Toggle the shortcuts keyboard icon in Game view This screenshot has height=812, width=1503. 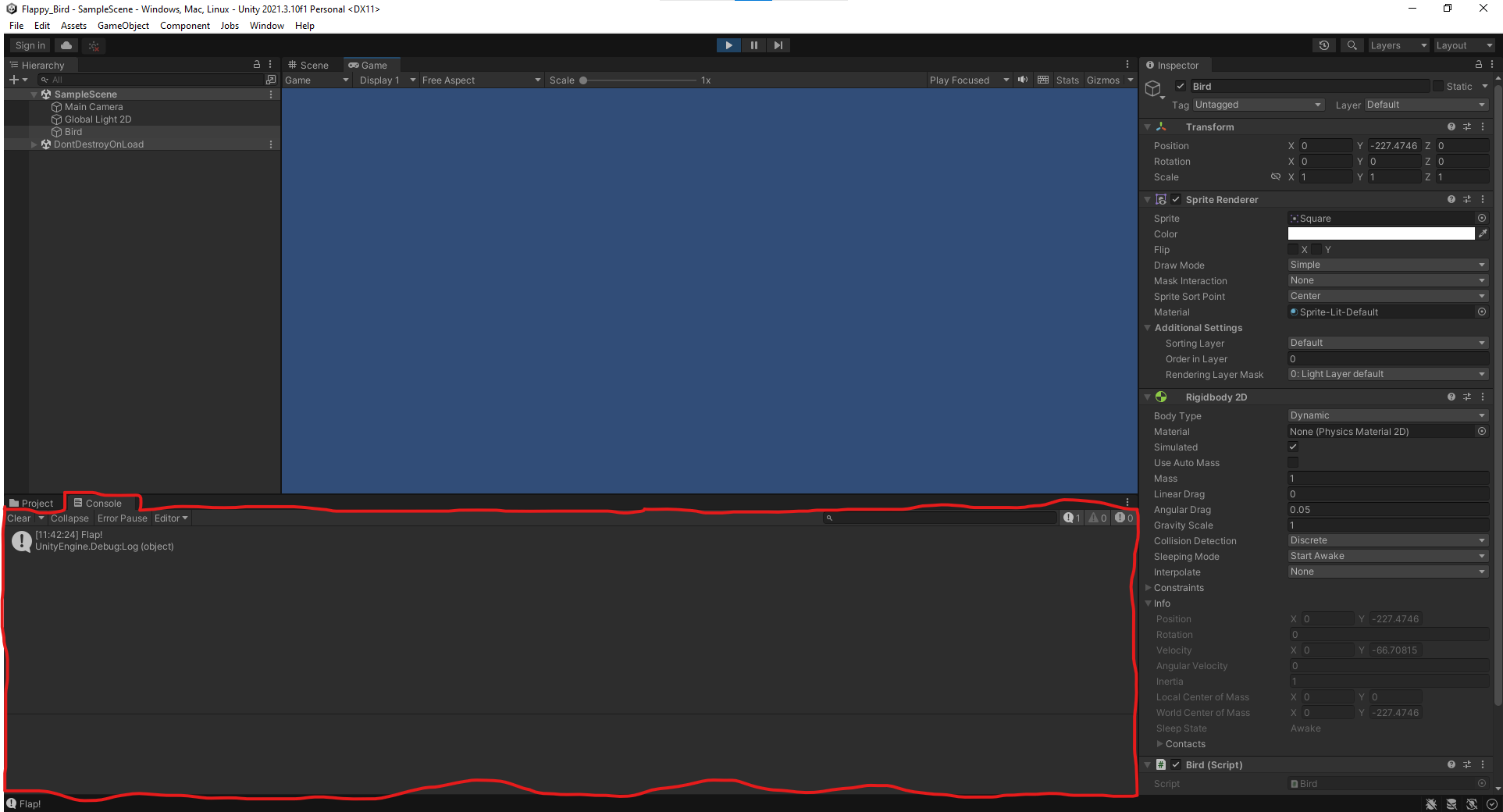[1043, 80]
